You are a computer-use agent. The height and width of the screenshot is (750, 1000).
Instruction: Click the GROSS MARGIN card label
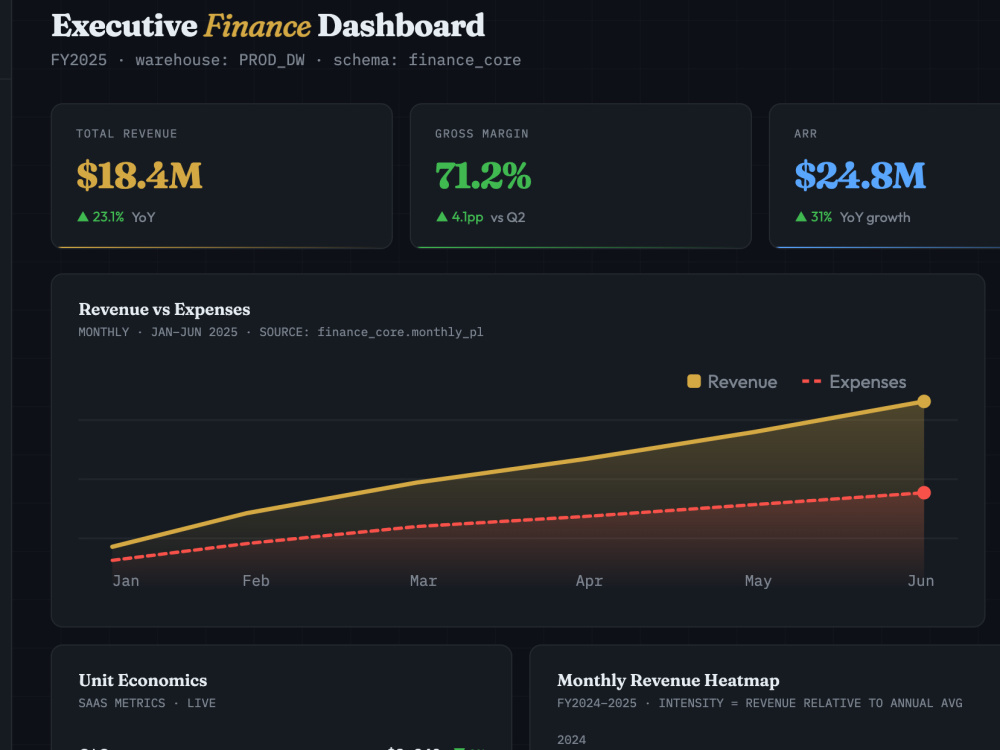[482, 134]
